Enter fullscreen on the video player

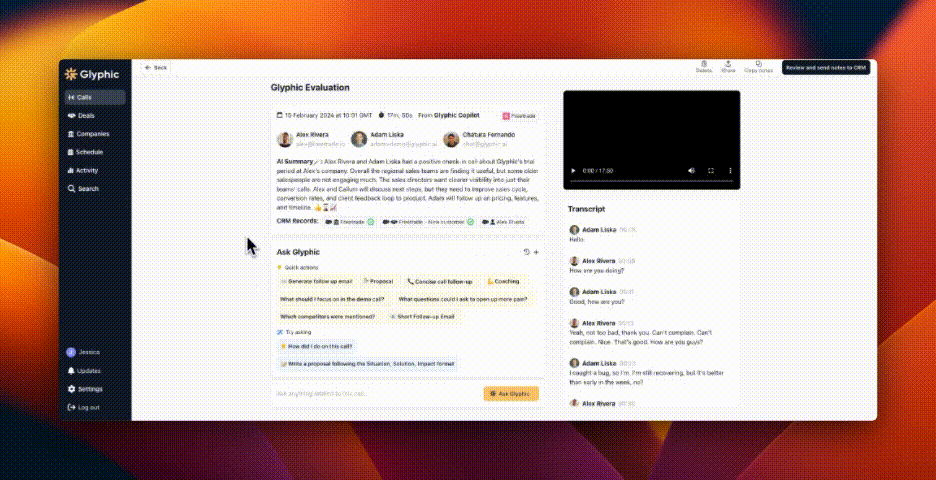[x=711, y=171]
